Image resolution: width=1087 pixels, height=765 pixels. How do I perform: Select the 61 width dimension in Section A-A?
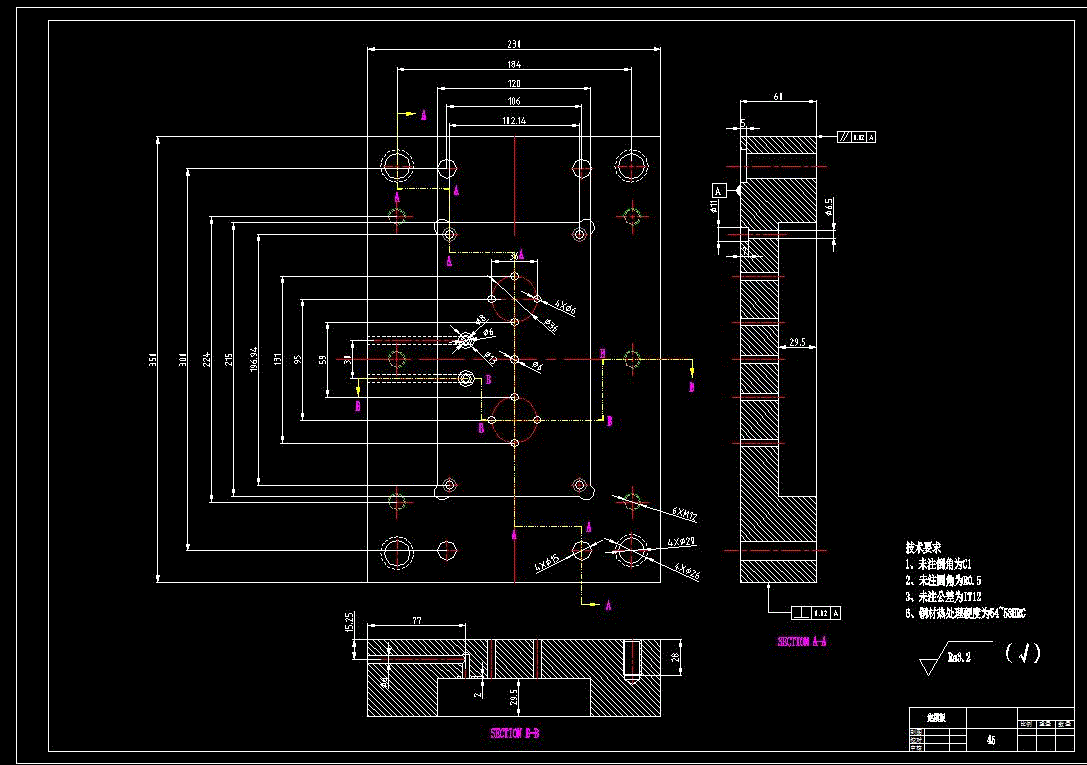778,96
